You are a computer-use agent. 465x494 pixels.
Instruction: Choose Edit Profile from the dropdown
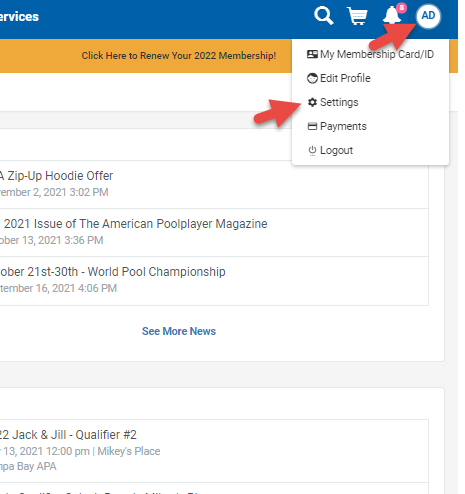370,78
